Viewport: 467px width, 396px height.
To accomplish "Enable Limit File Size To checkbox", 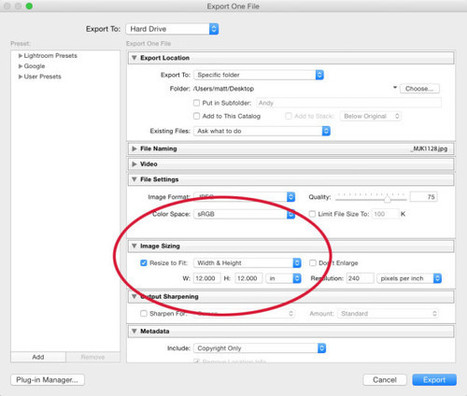I will click(312, 214).
